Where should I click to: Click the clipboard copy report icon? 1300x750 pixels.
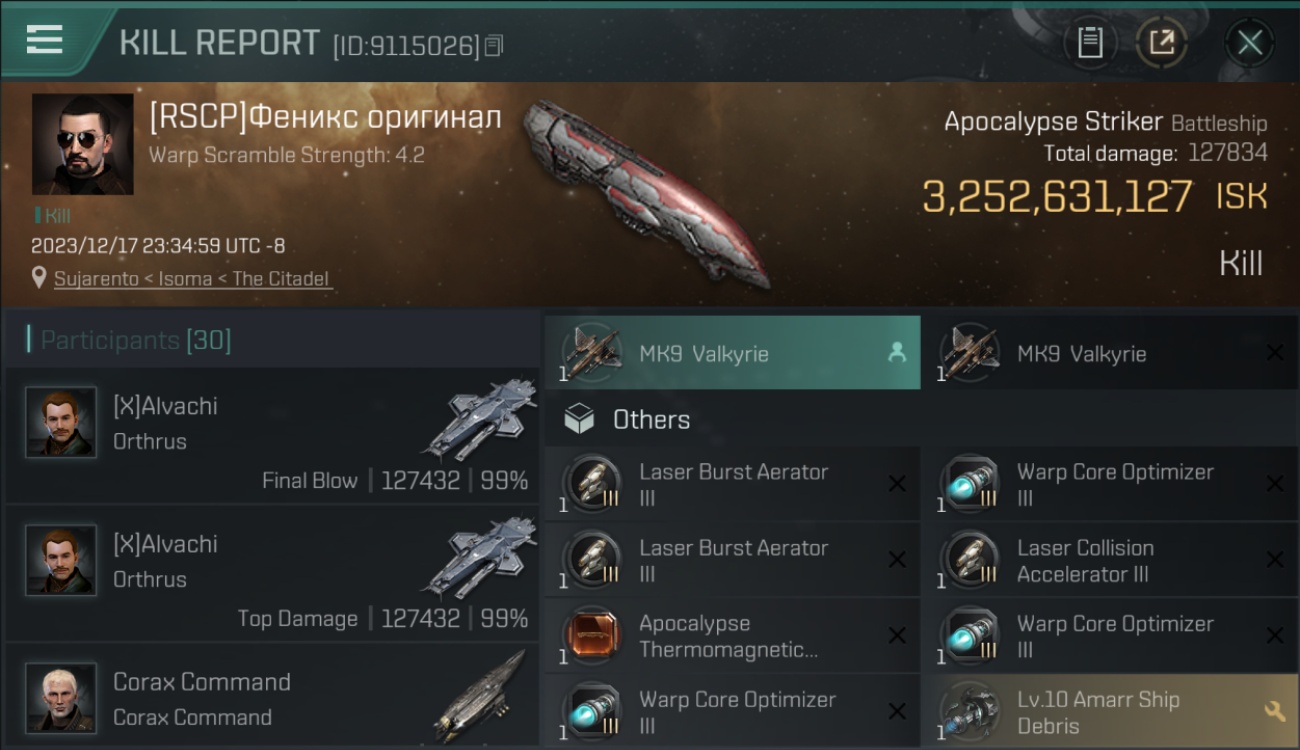[x=1090, y=42]
